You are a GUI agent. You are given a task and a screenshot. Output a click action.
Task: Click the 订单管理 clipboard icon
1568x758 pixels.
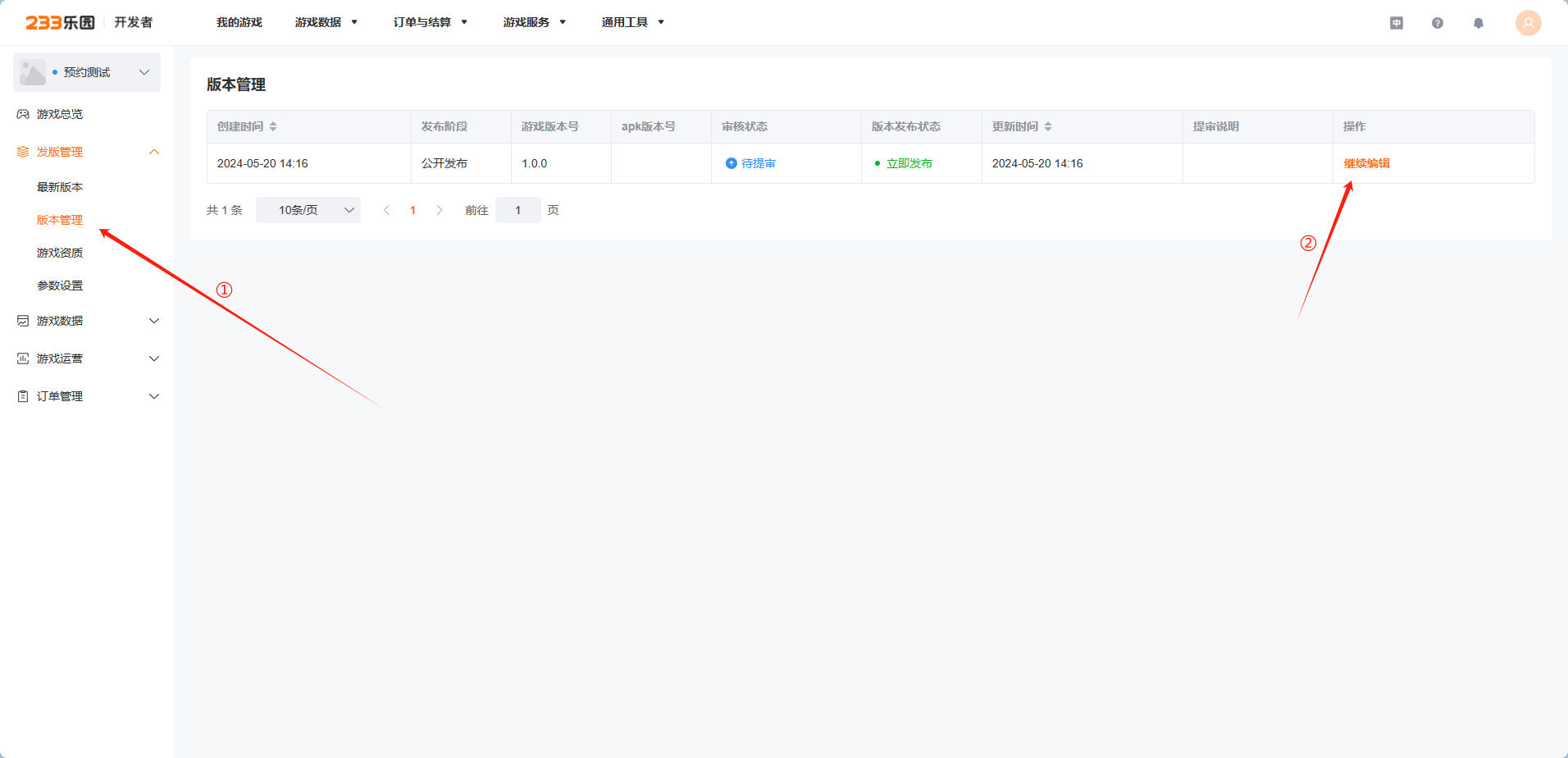pyautogui.click(x=23, y=396)
